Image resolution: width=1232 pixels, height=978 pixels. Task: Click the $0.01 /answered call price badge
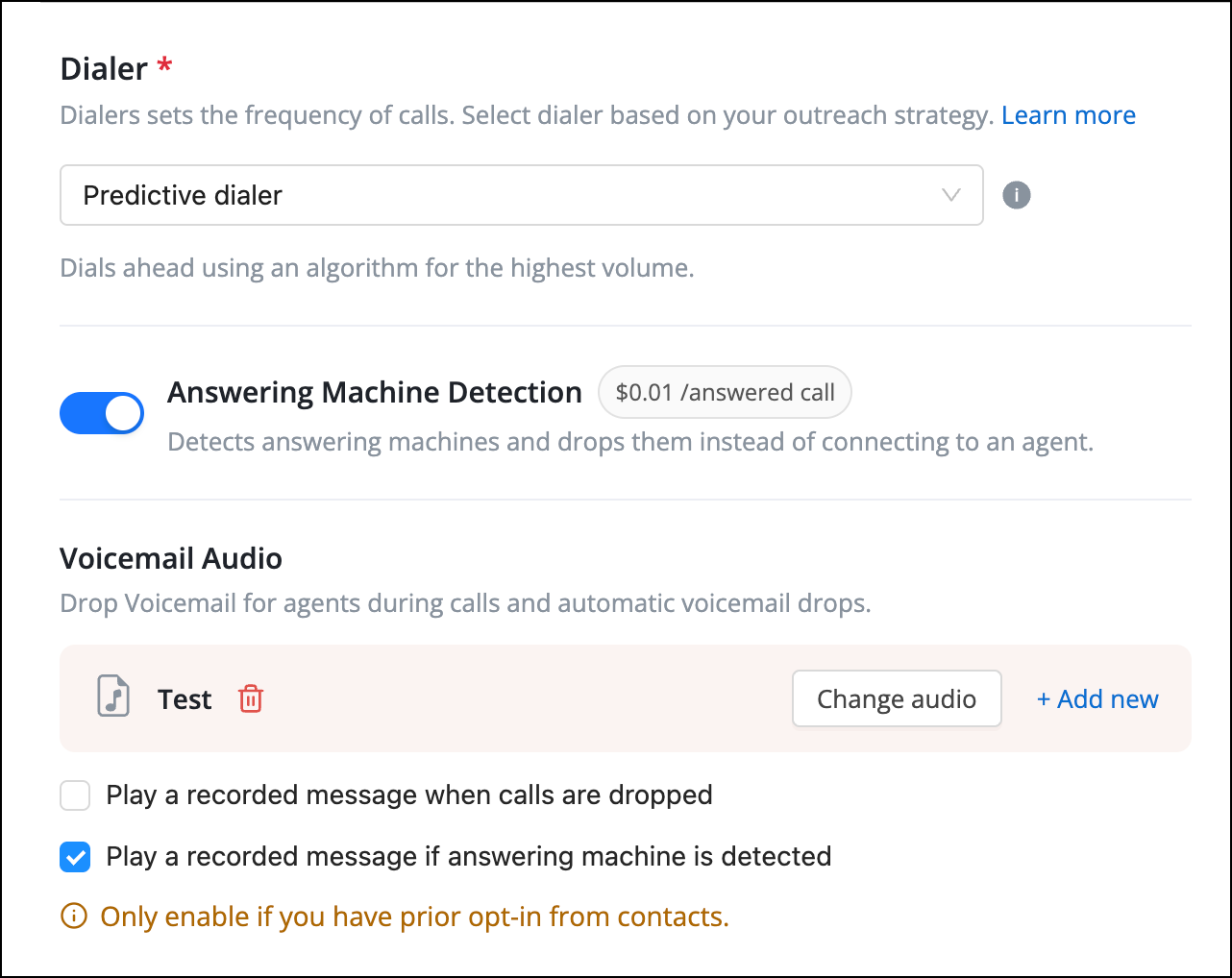pos(725,392)
